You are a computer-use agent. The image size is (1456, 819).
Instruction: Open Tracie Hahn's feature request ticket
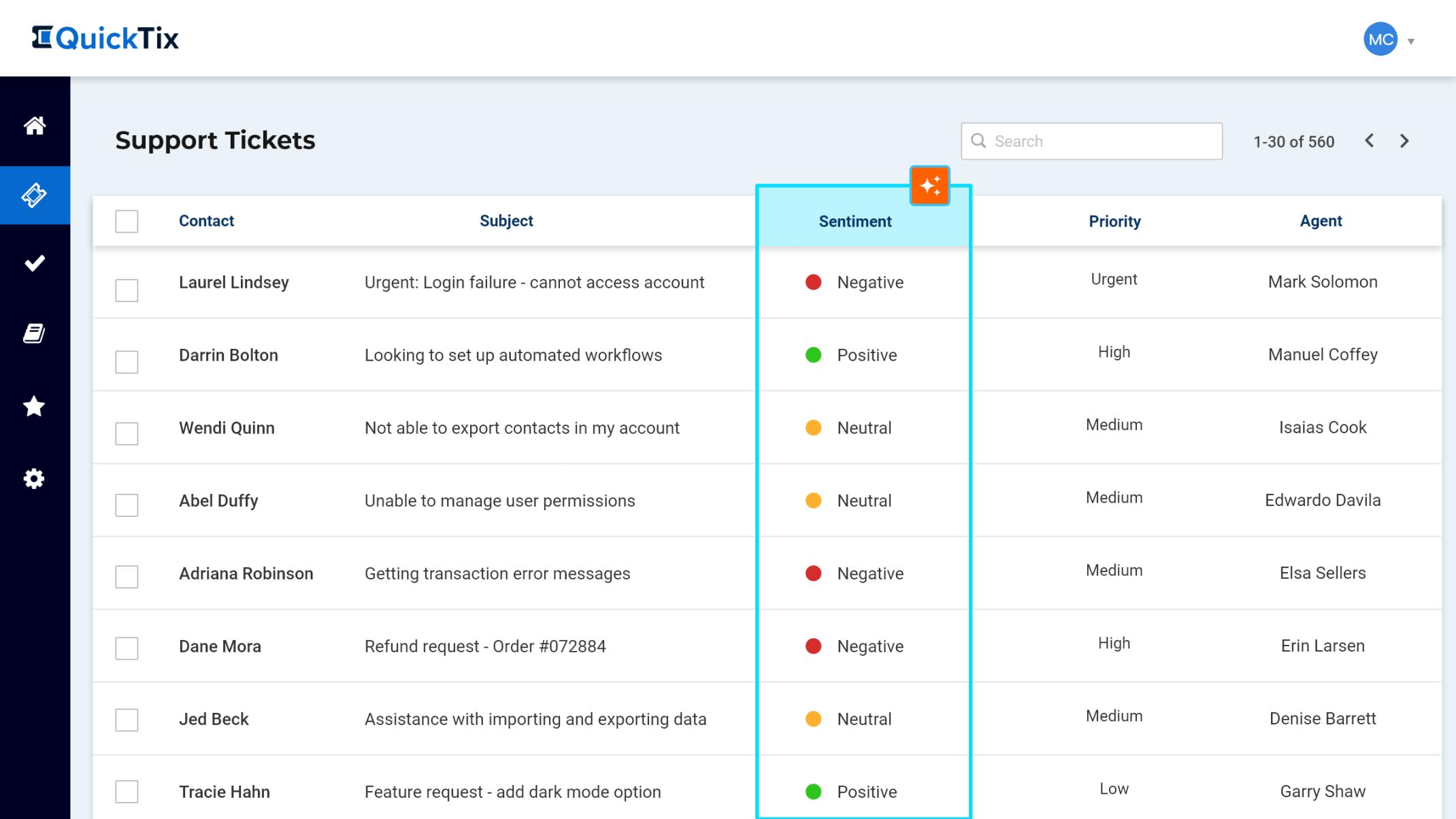point(512,792)
